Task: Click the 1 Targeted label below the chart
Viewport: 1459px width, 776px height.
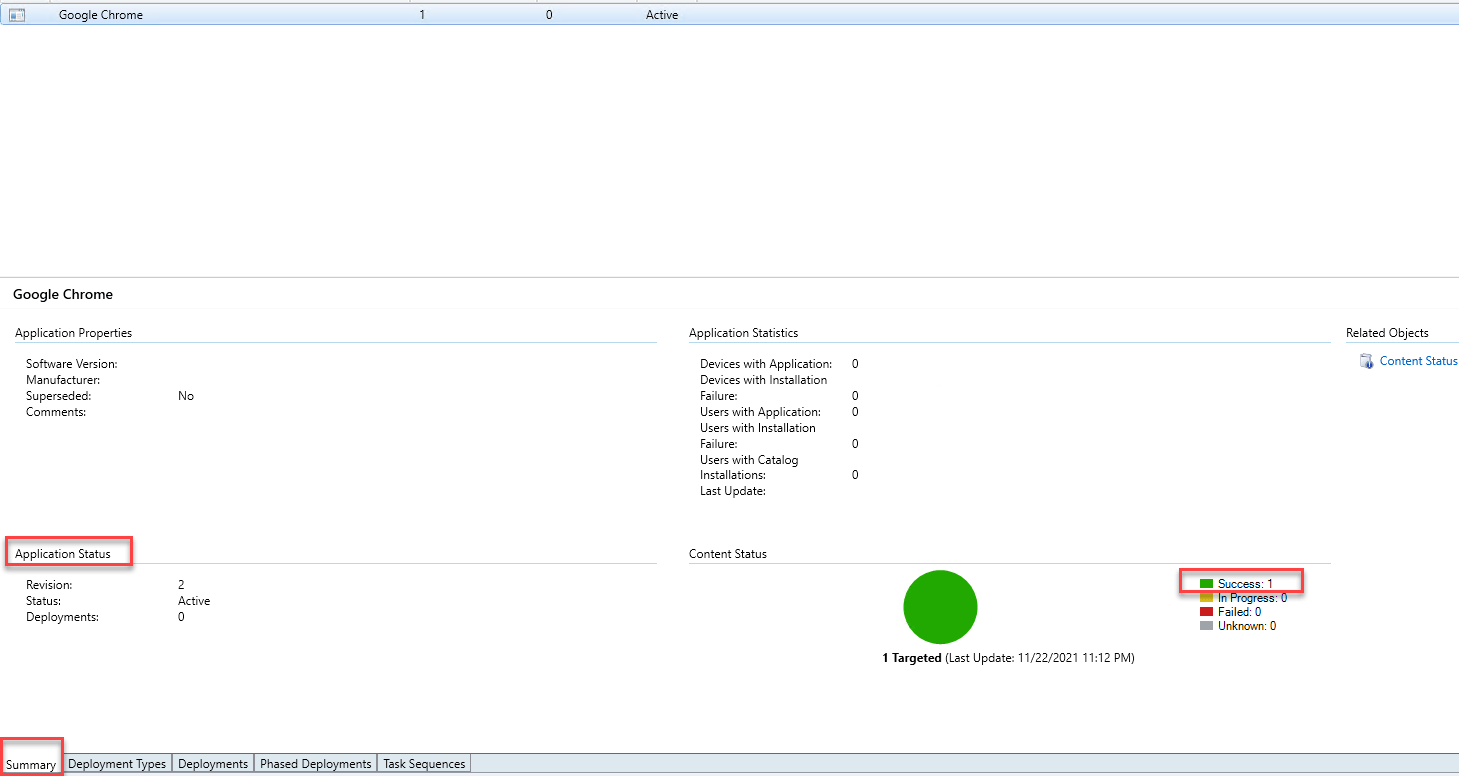Action: (911, 658)
